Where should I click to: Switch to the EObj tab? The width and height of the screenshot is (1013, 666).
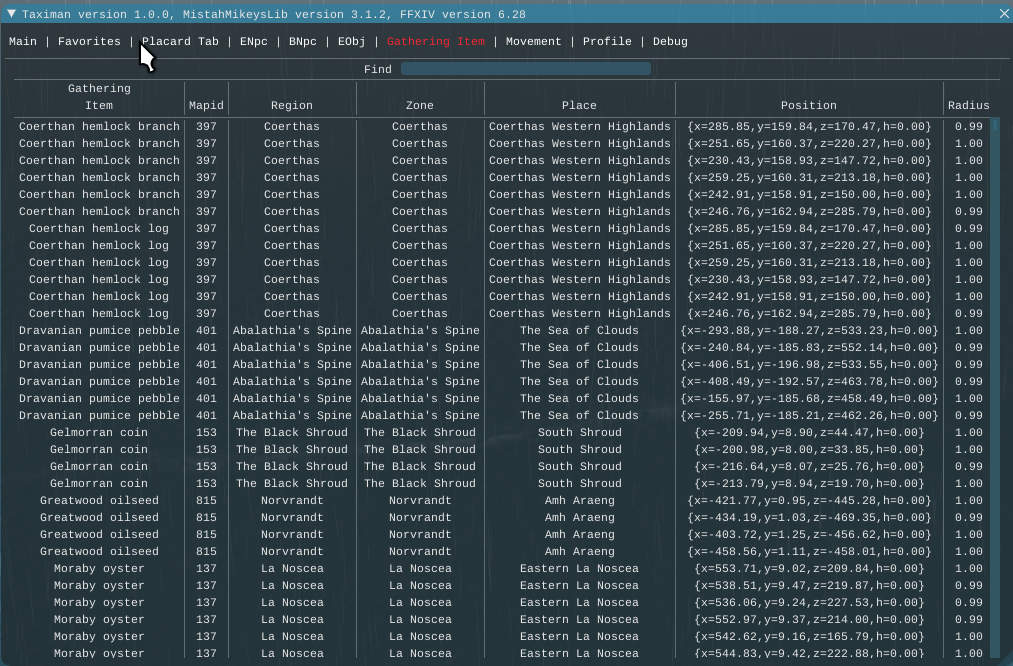point(351,42)
